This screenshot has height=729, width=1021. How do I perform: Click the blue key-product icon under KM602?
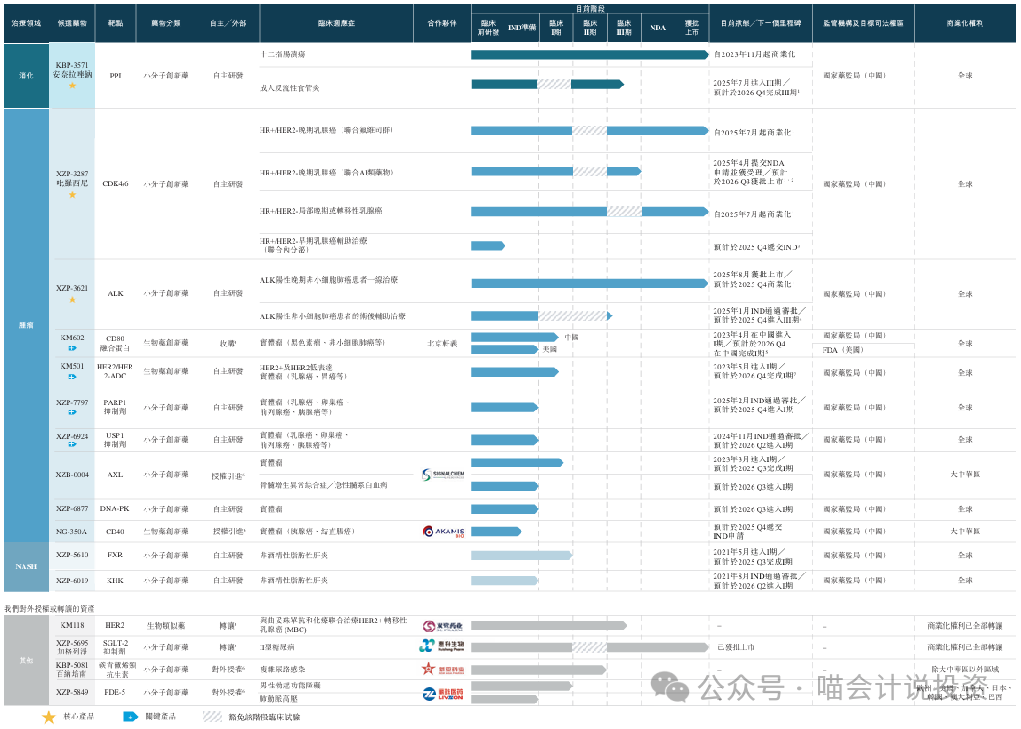[x=72, y=349]
